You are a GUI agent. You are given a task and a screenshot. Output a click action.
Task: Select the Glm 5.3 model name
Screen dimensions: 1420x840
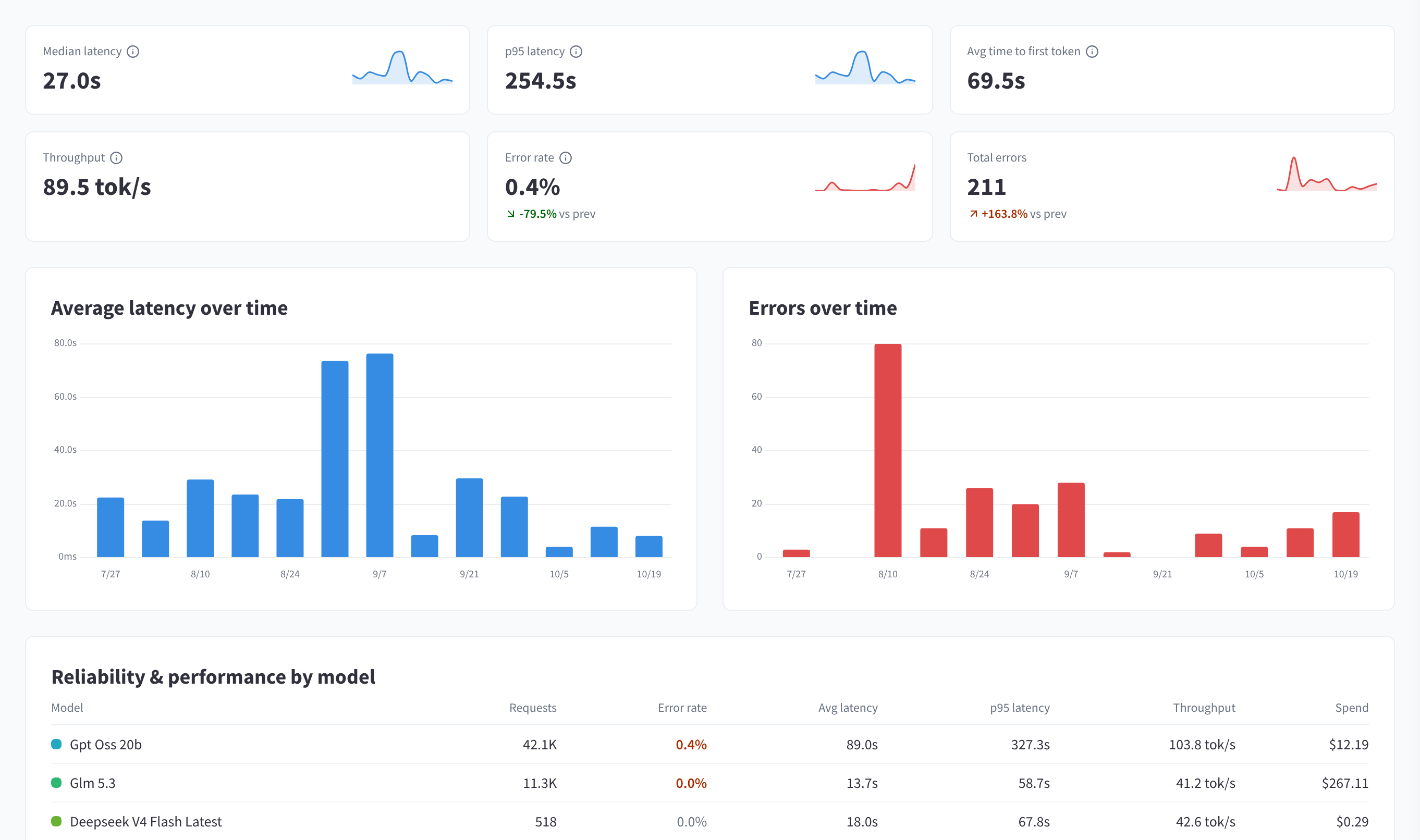pyautogui.click(x=92, y=783)
